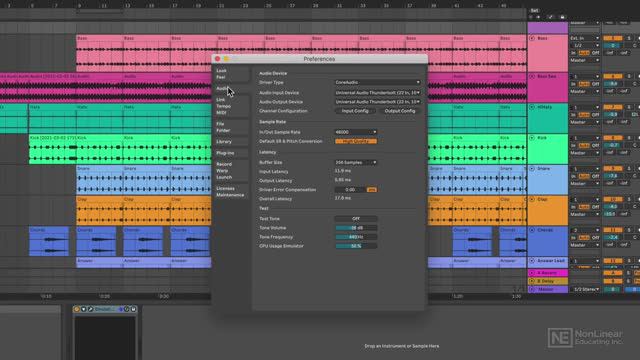Viewport: 640px width, 360px height.
Task: Click the Tone Frequency slider
Action: pos(356,237)
